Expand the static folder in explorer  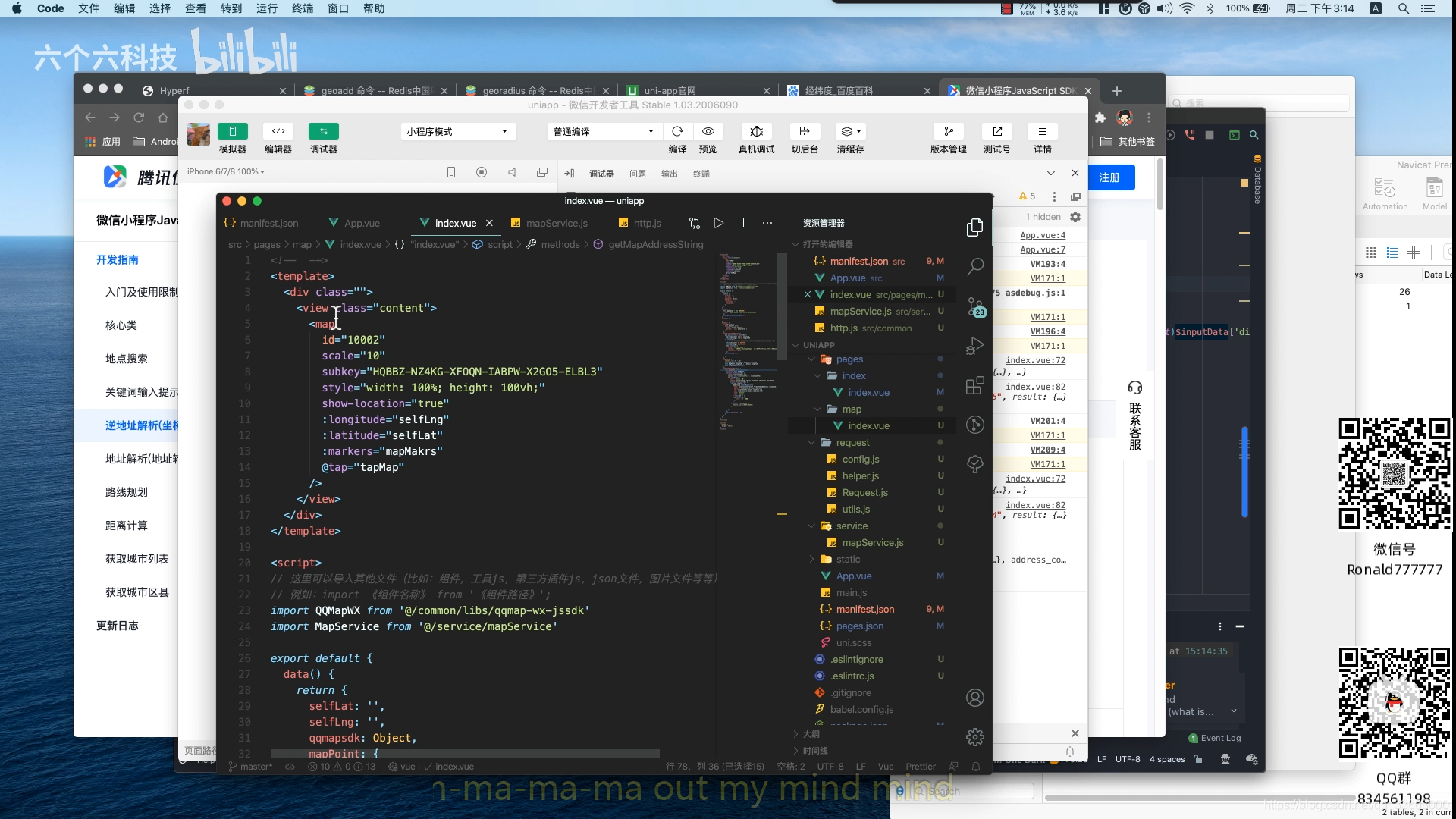tap(848, 560)
